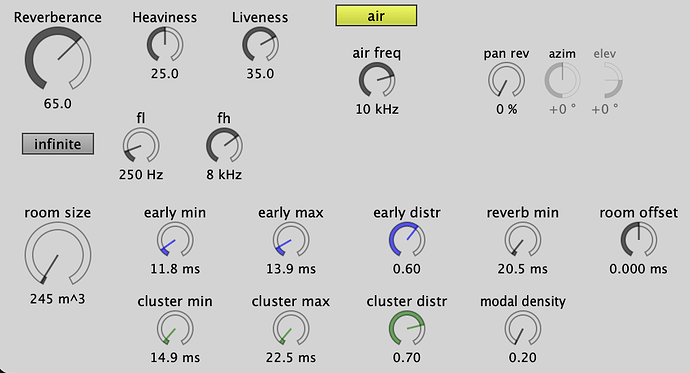Click the Liveness value 35.0

pos(260,73)
